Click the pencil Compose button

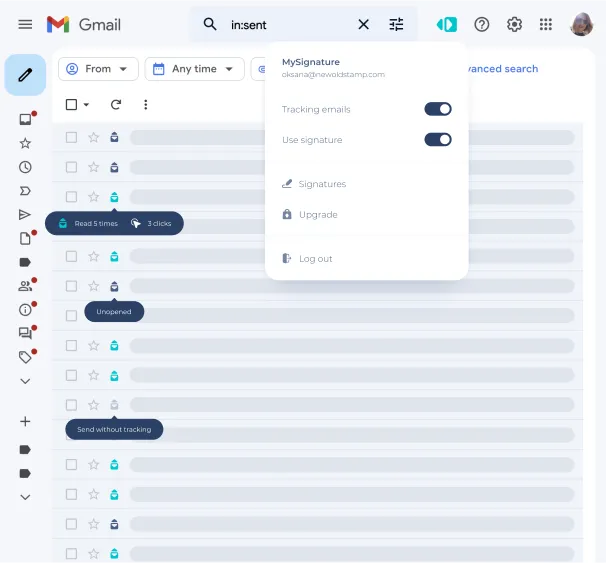(25, 75)
